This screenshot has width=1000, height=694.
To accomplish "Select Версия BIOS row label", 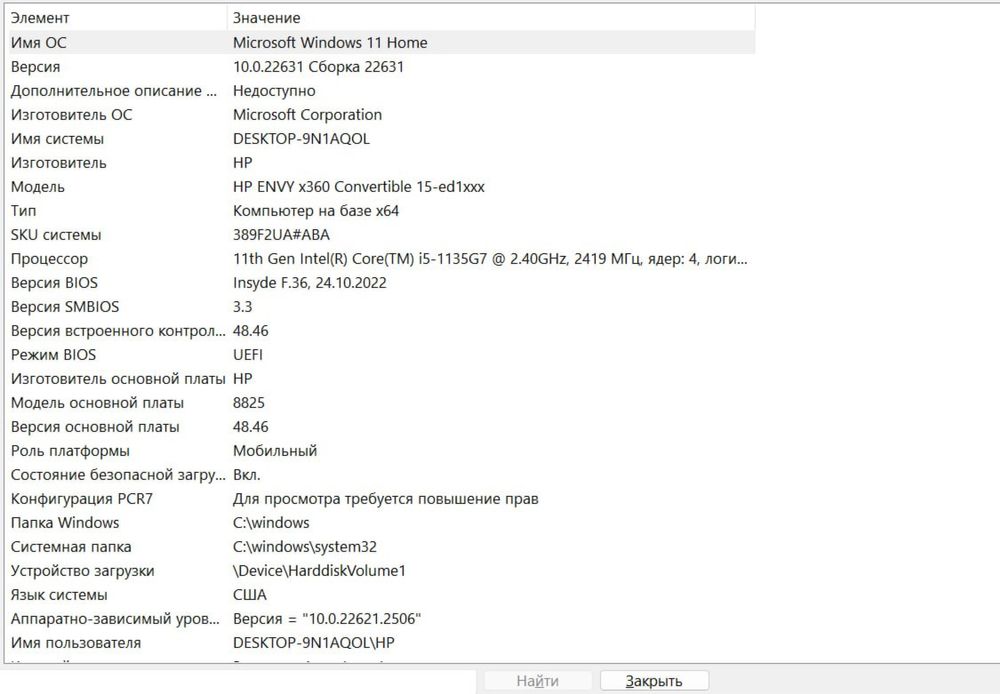I will 54,283.
